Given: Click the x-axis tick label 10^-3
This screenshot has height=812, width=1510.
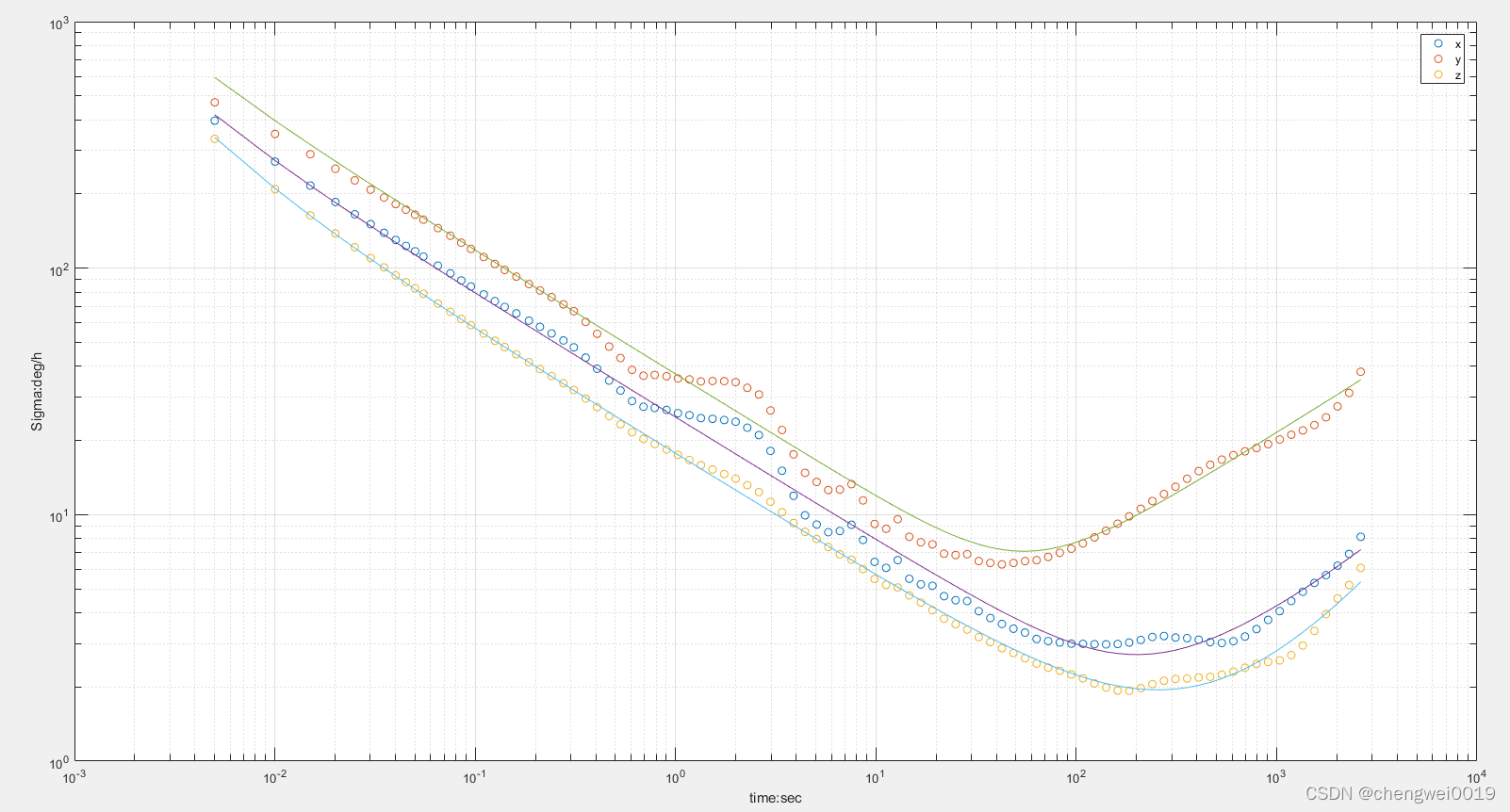Looking at the screenshot, I should click(74, 776).
